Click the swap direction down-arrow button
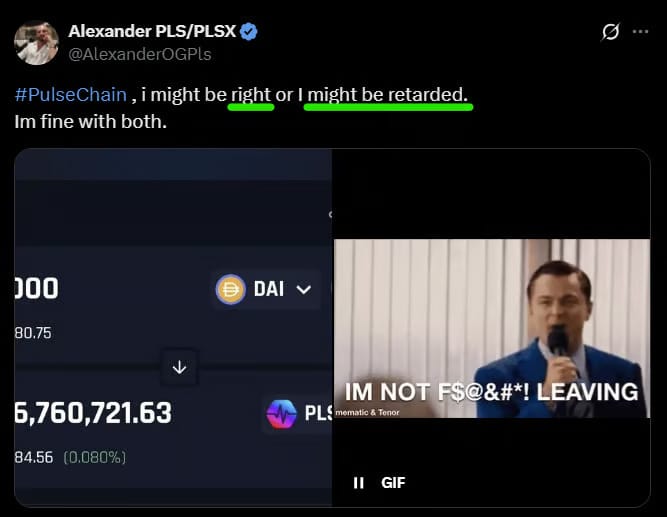This screenshot has height=517, width=667. tap(179, 367)
